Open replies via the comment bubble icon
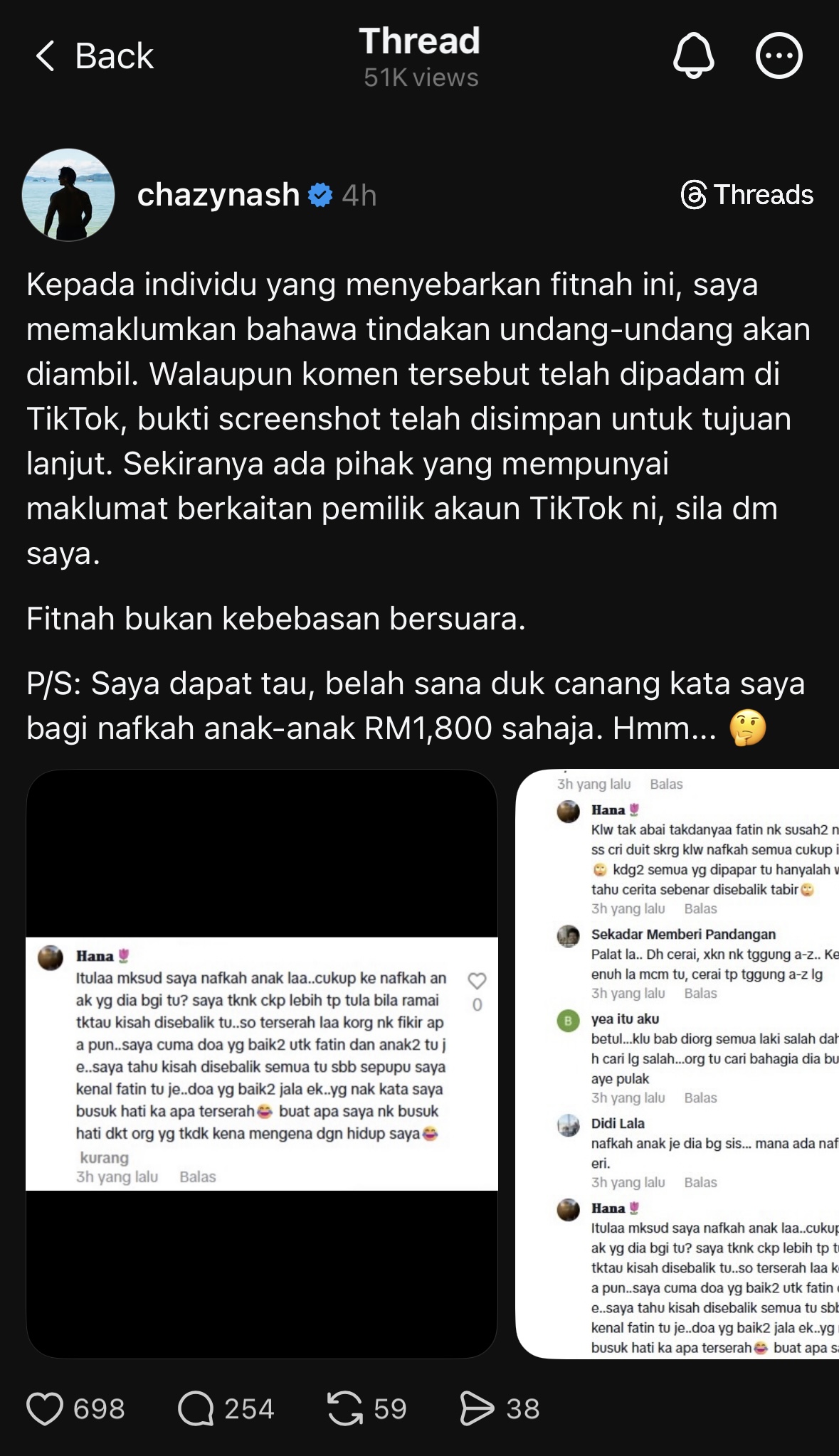 [196, 1408]
